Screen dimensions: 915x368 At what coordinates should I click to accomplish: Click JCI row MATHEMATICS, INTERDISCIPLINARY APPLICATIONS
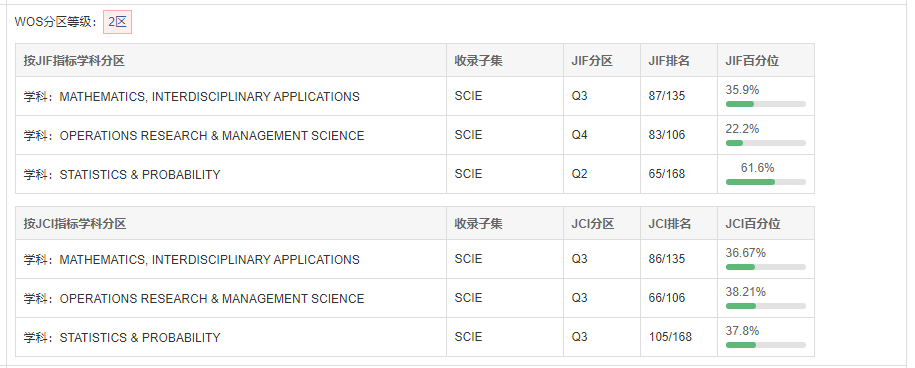point(415,259)
